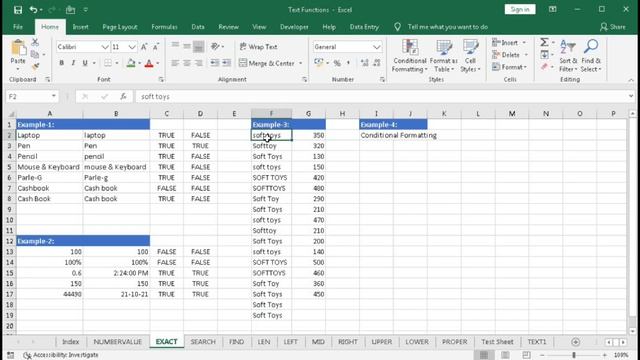
Task: Open Cell Styles dropdown
Action: click(x=470, y=56)
